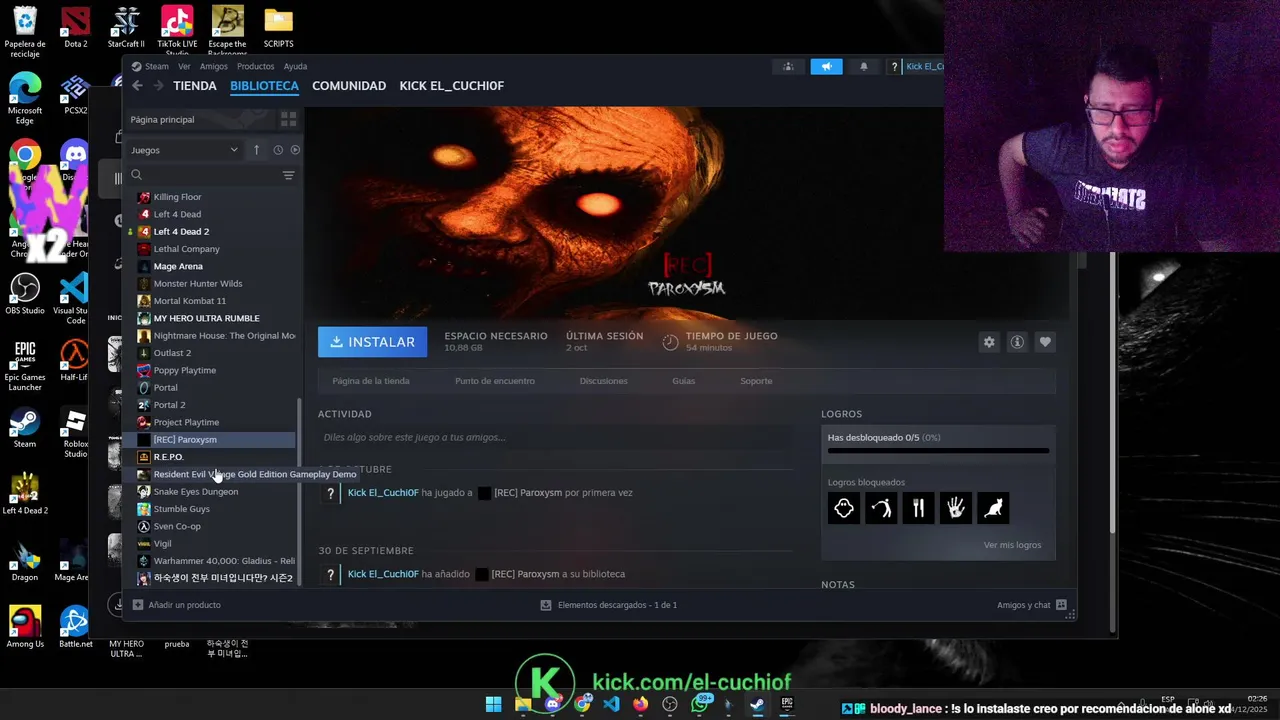Open Friends and chat icon

1061,605
